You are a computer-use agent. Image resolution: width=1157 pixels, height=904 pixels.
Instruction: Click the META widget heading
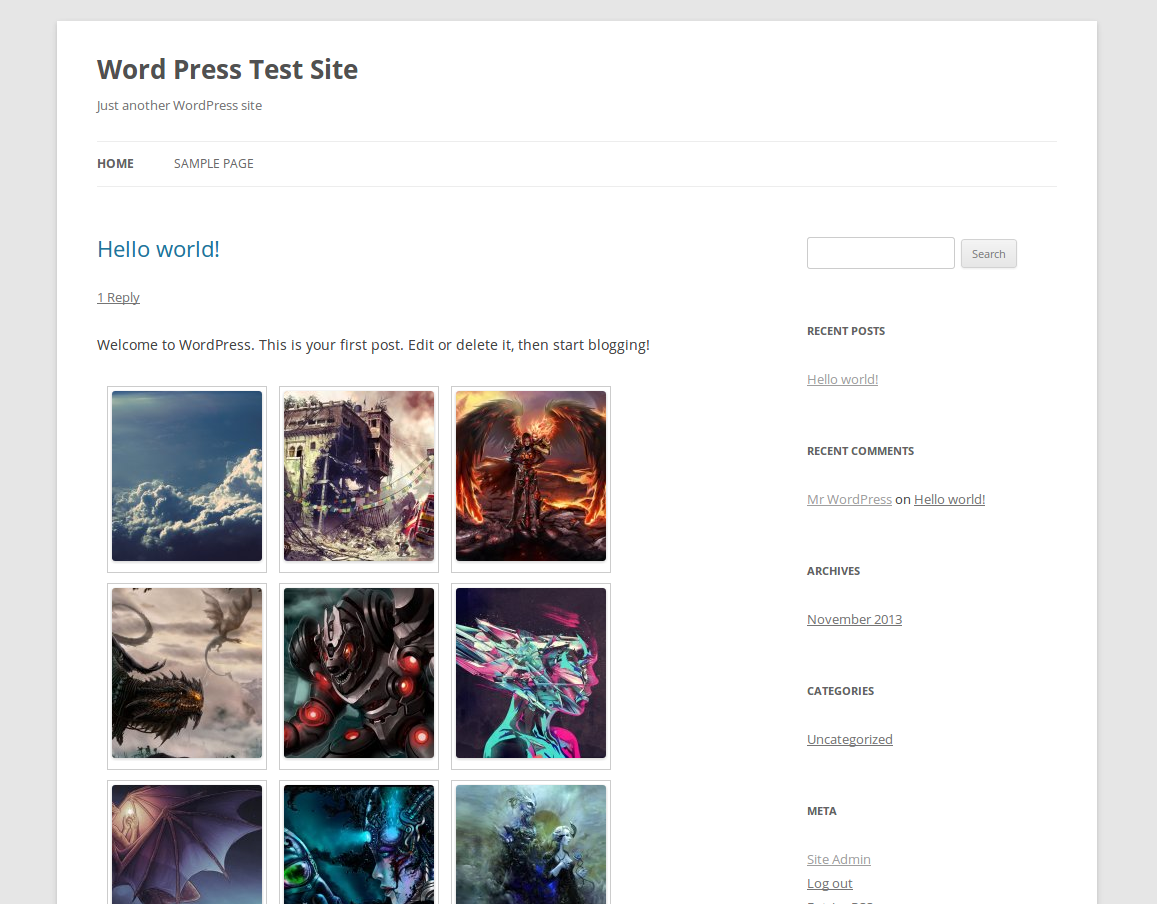click(x=821, y=811)
